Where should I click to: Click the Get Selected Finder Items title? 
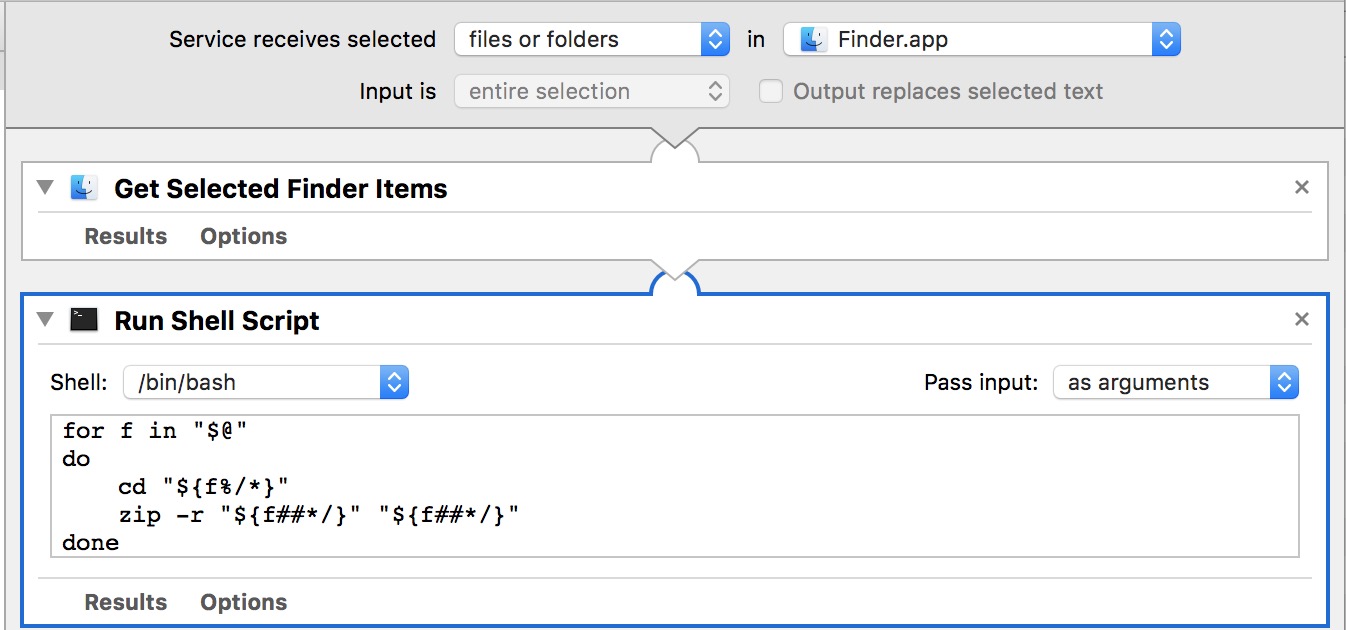coord(281,189)
